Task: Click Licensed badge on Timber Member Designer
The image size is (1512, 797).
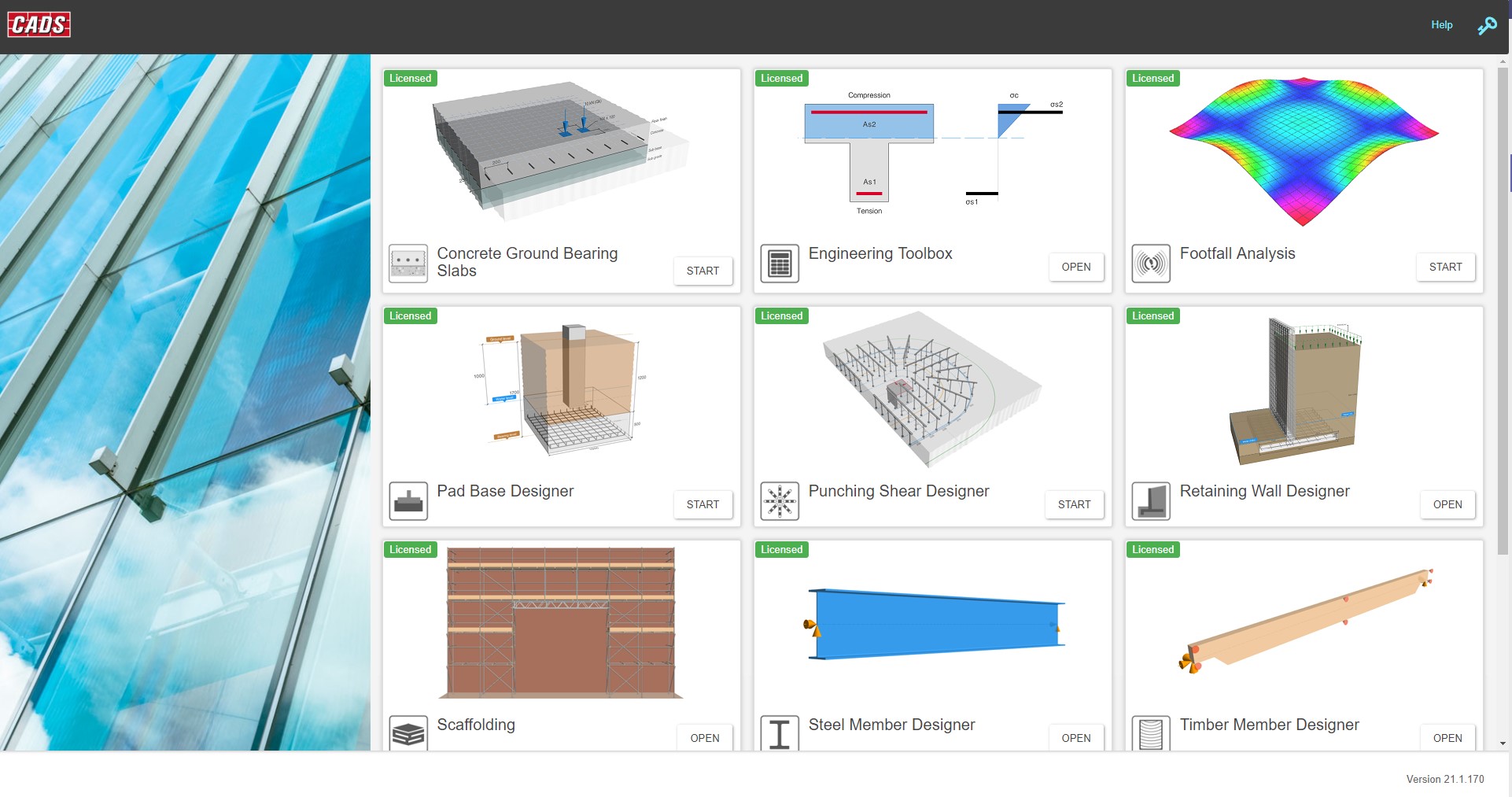Action: pyautogui.click(x=1153, y=549)
